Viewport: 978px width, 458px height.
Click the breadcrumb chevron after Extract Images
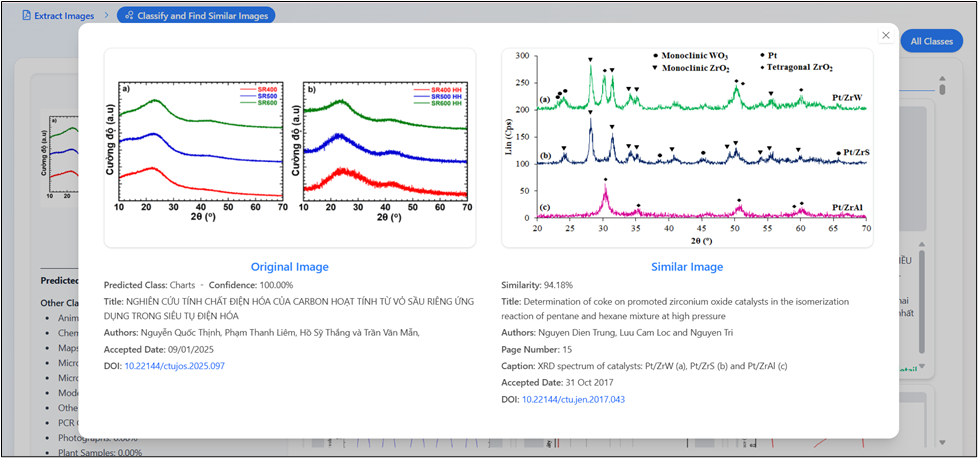[x=107, y=16]
